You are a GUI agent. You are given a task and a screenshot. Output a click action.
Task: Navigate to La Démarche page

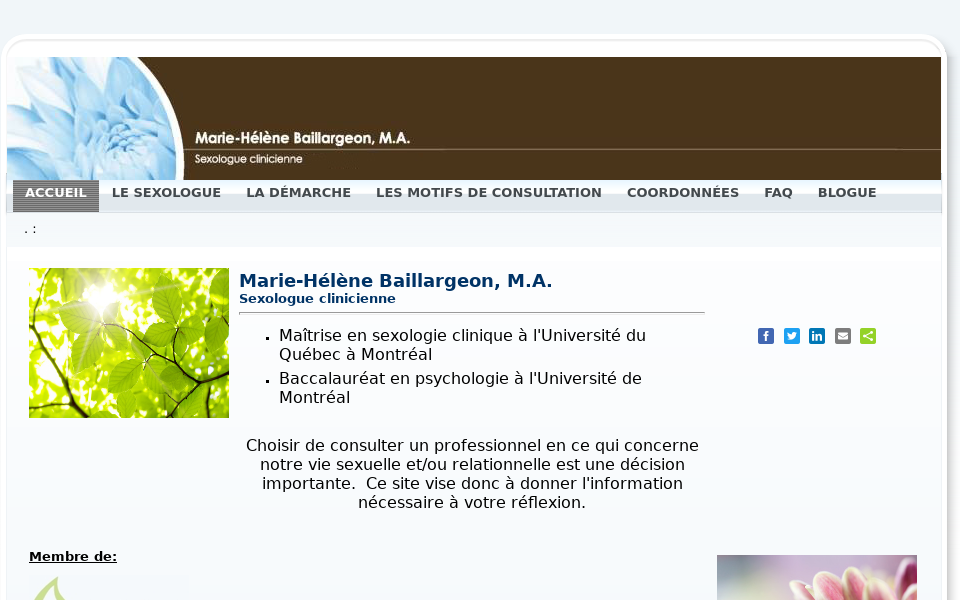298,193
